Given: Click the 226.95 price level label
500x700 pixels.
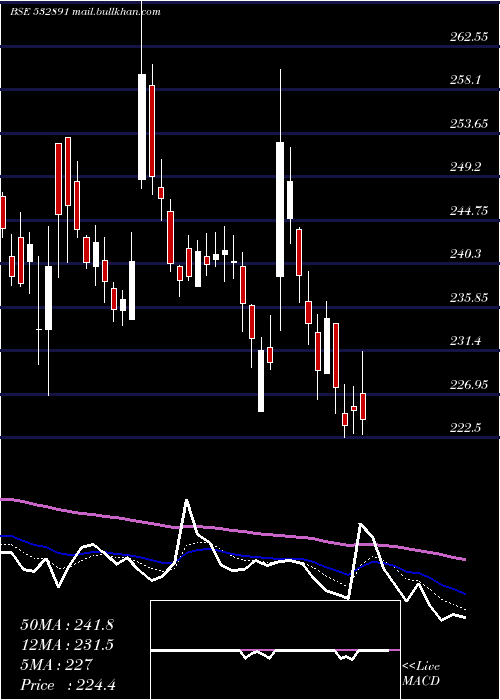Looking at the screenshot, I should pos(468,384).
